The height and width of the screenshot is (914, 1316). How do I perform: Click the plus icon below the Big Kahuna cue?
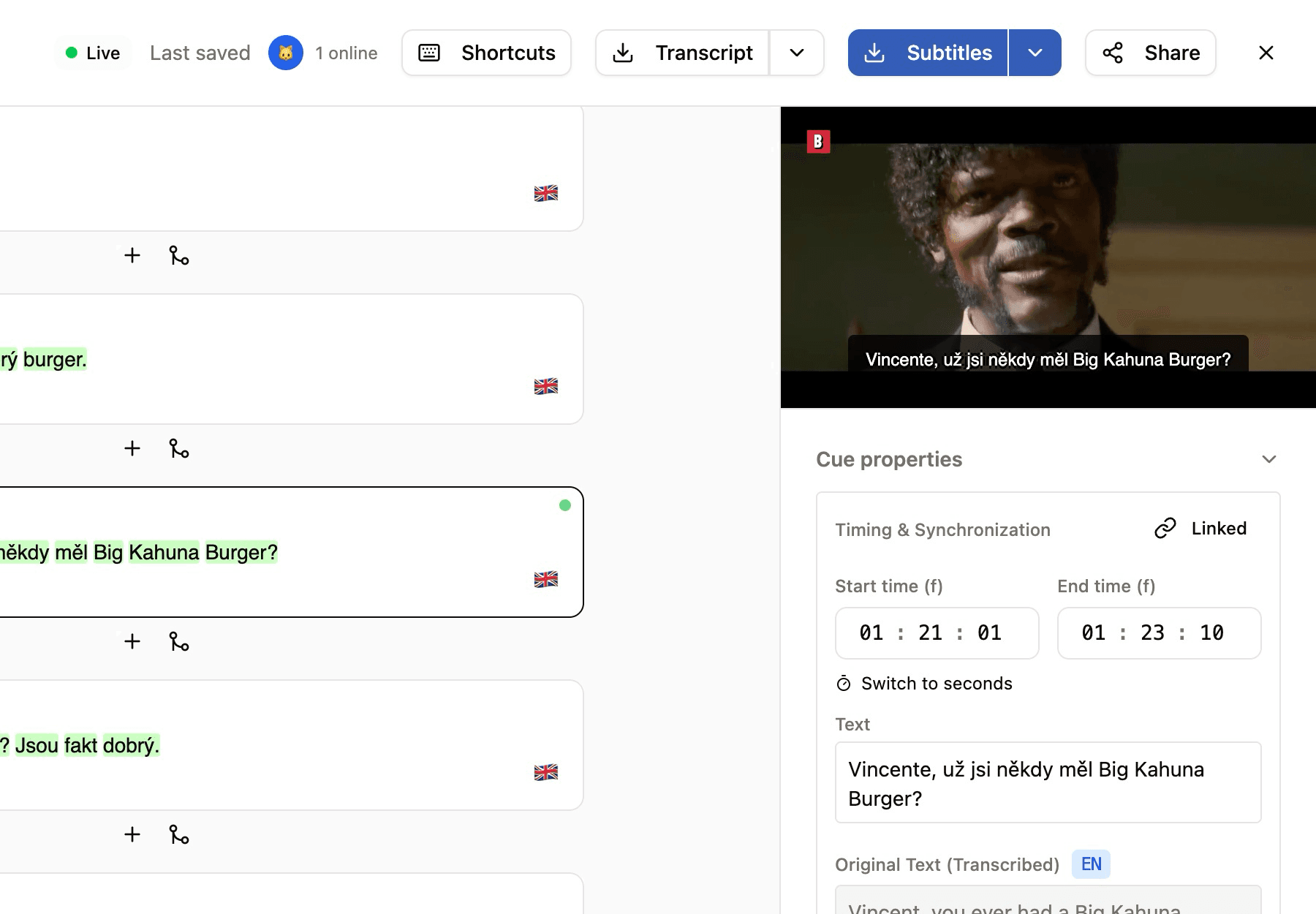point(132,641)
